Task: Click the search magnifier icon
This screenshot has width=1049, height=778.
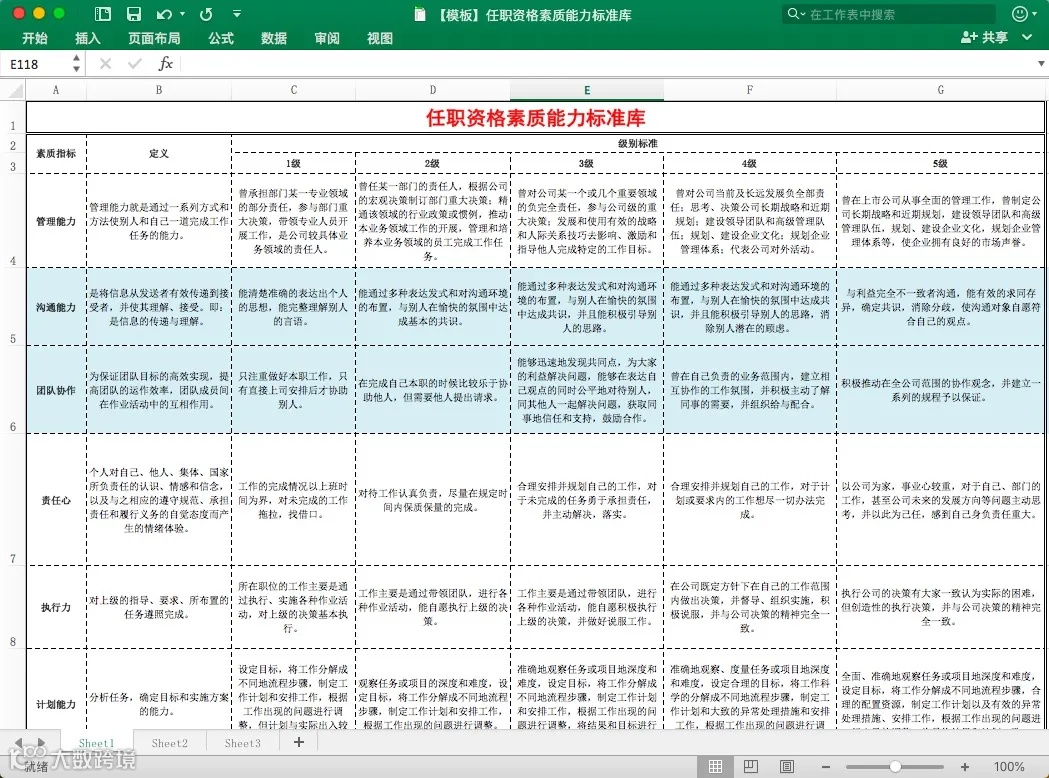Action: 793,14
